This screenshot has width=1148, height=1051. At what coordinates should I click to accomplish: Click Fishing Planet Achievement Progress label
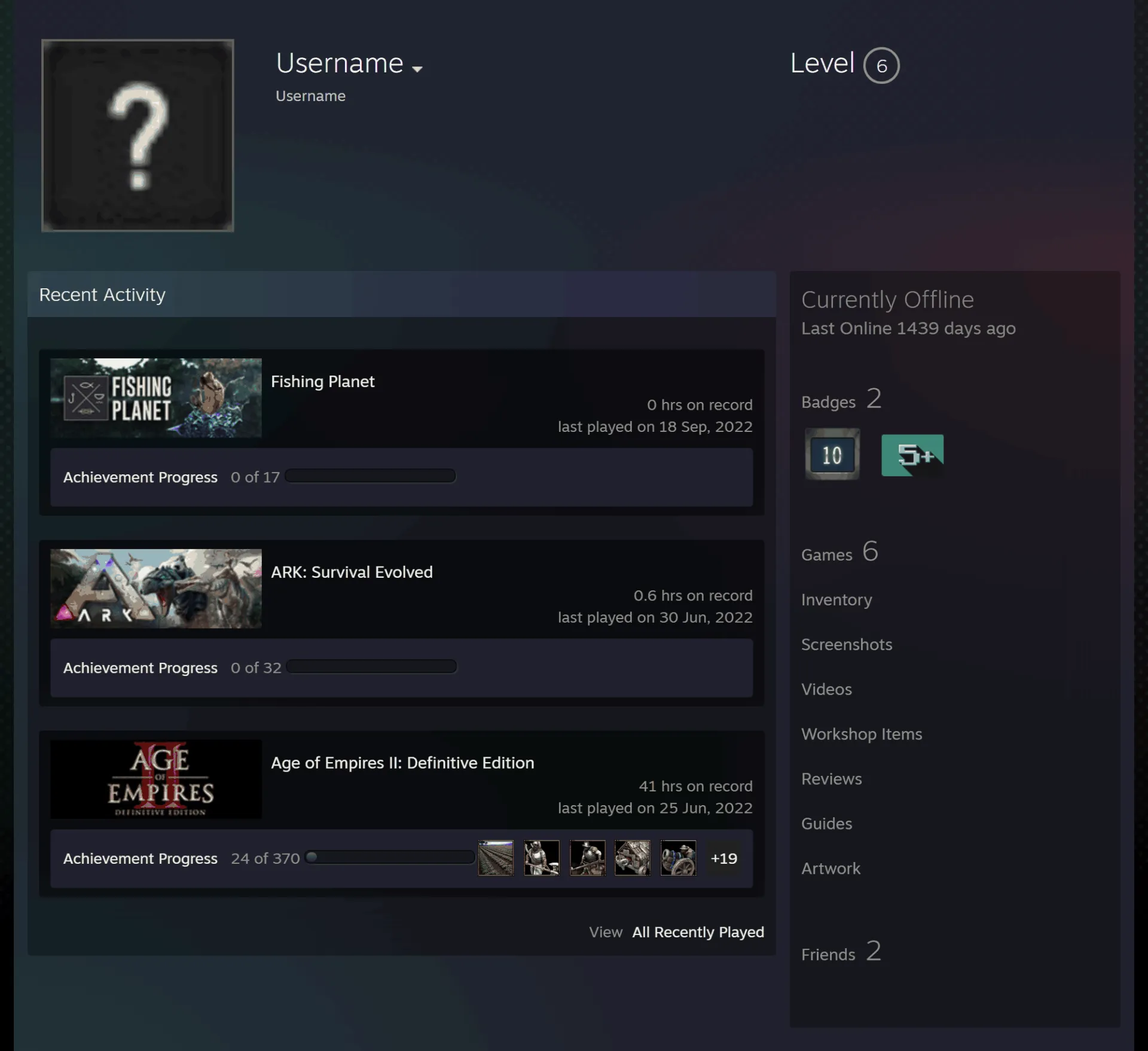coord(141,477)
